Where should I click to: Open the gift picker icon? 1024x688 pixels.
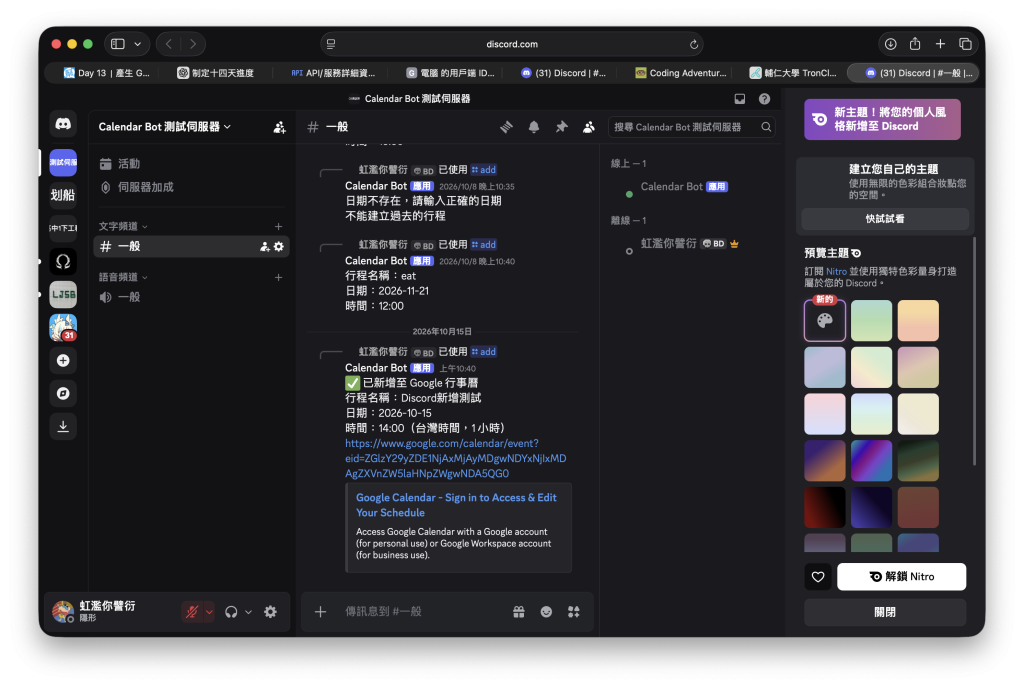[x=519, y=612]
